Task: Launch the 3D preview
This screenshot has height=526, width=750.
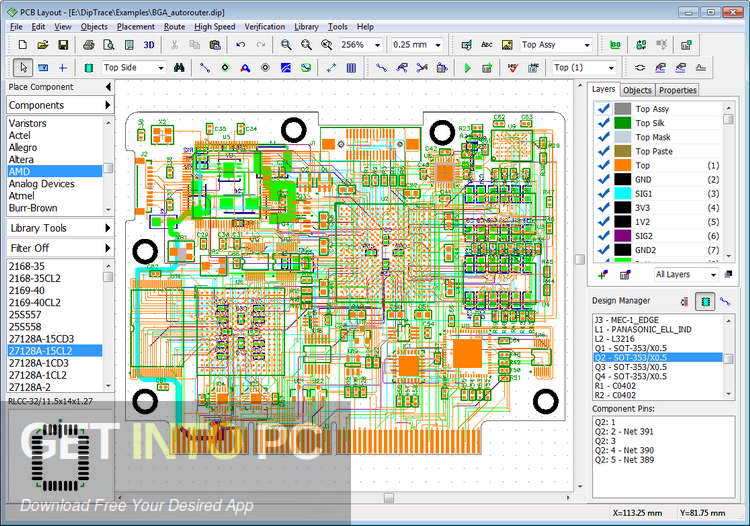Action: click(x=149, y=45)
